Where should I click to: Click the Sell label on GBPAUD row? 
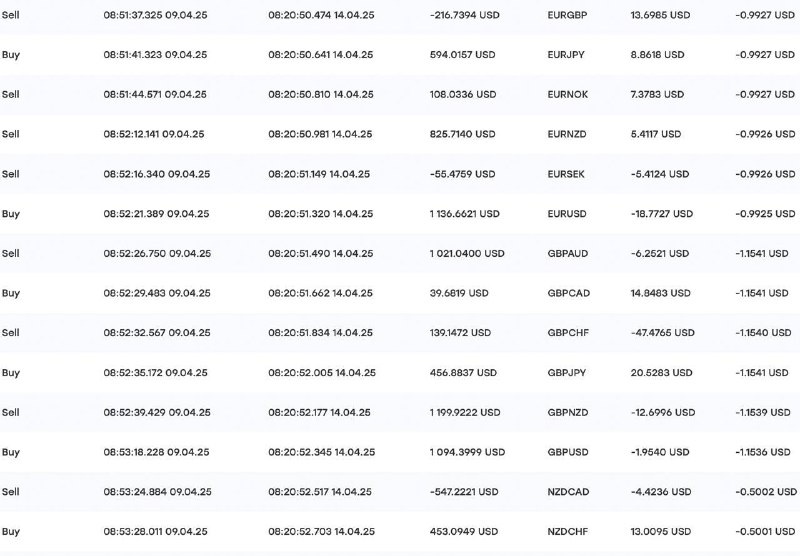click(x=11, y=254)
